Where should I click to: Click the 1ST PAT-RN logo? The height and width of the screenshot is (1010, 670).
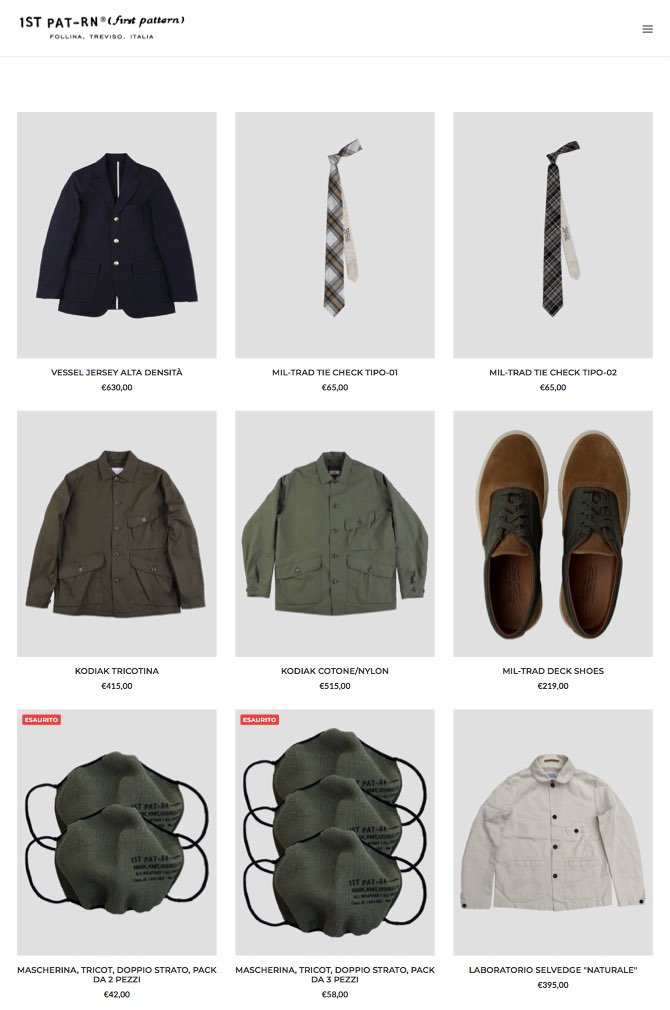pyautogui.click(x=102, y=27)
